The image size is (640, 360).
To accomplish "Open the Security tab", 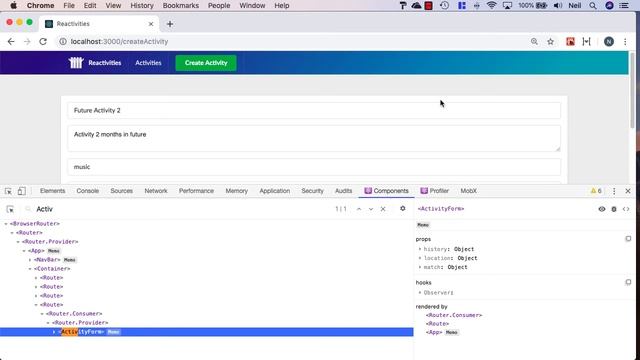I will (x=312, y=191).
